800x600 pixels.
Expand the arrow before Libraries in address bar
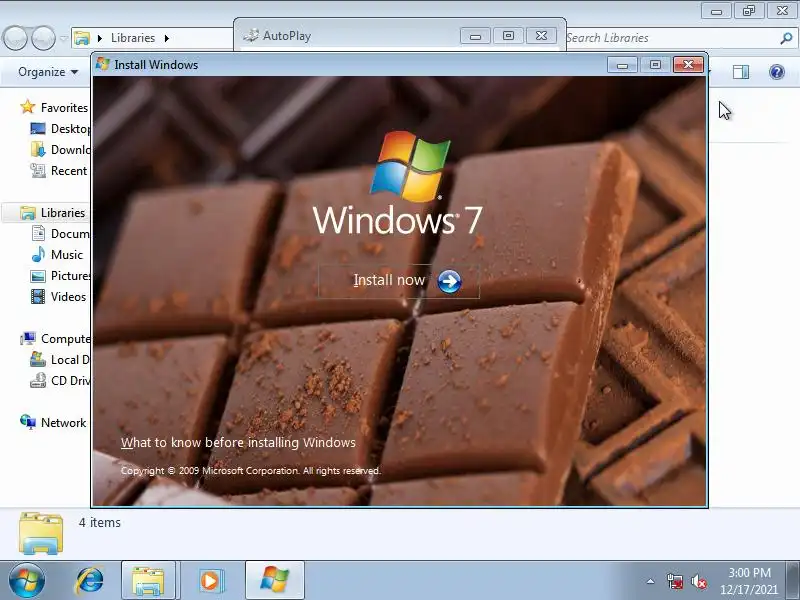[100, 38]
